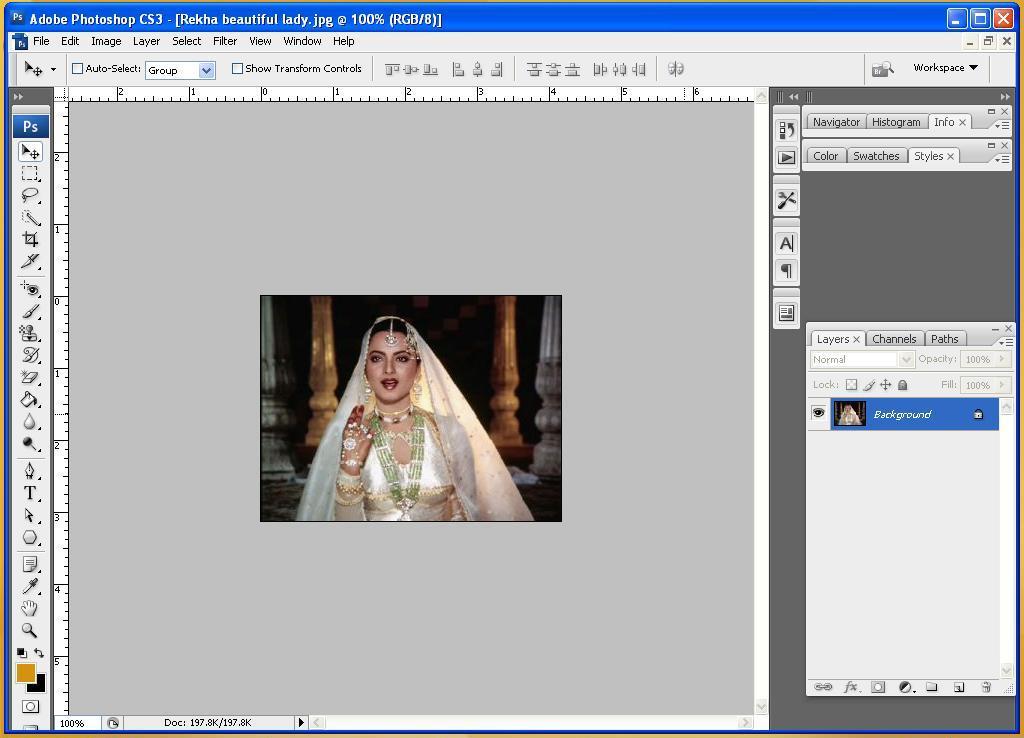Select the Rectangular Marquee tool

30,173
